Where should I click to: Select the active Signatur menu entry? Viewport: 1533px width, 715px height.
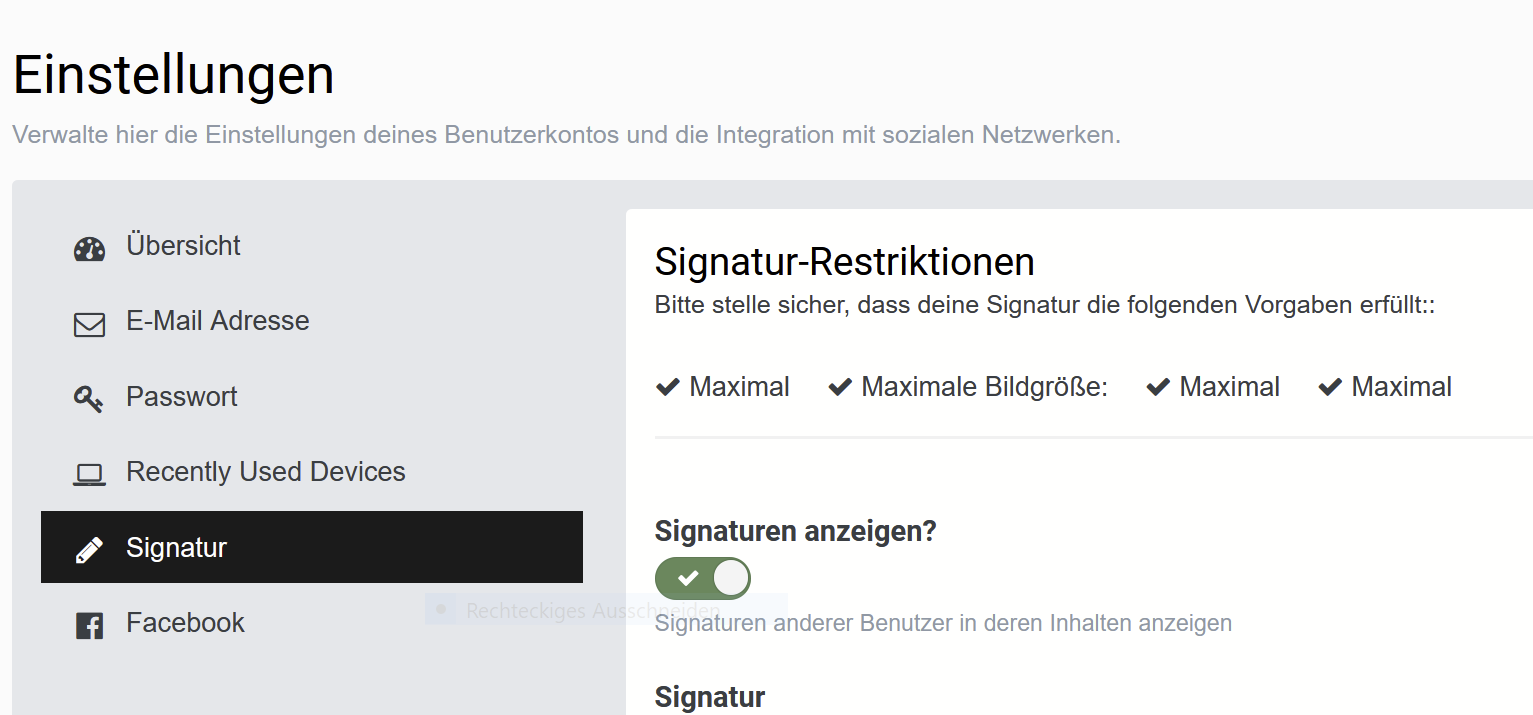(x=312, y=547)
